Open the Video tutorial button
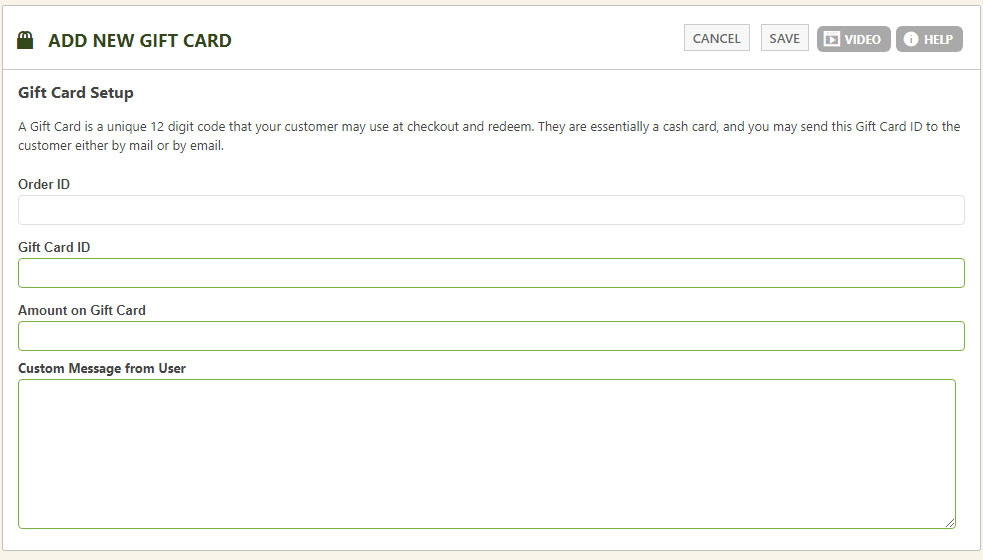This screenshot has width=983, height=560. point(853,39)
